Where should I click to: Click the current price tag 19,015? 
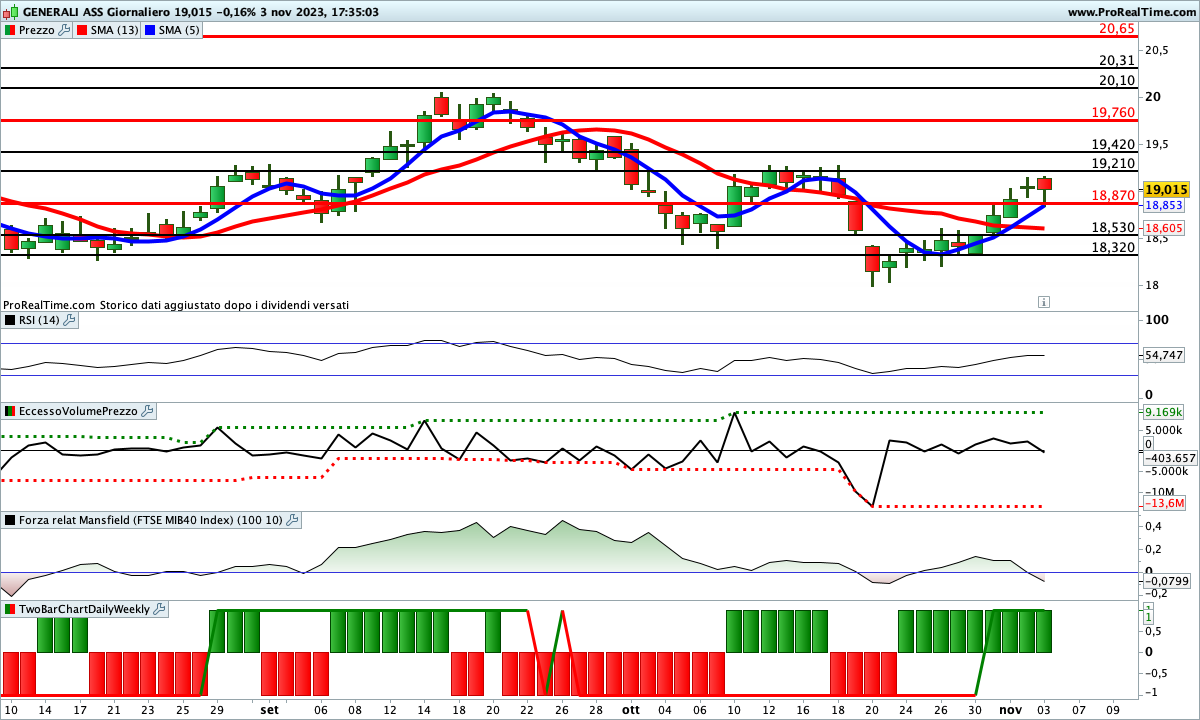(x=1166, y=189)
